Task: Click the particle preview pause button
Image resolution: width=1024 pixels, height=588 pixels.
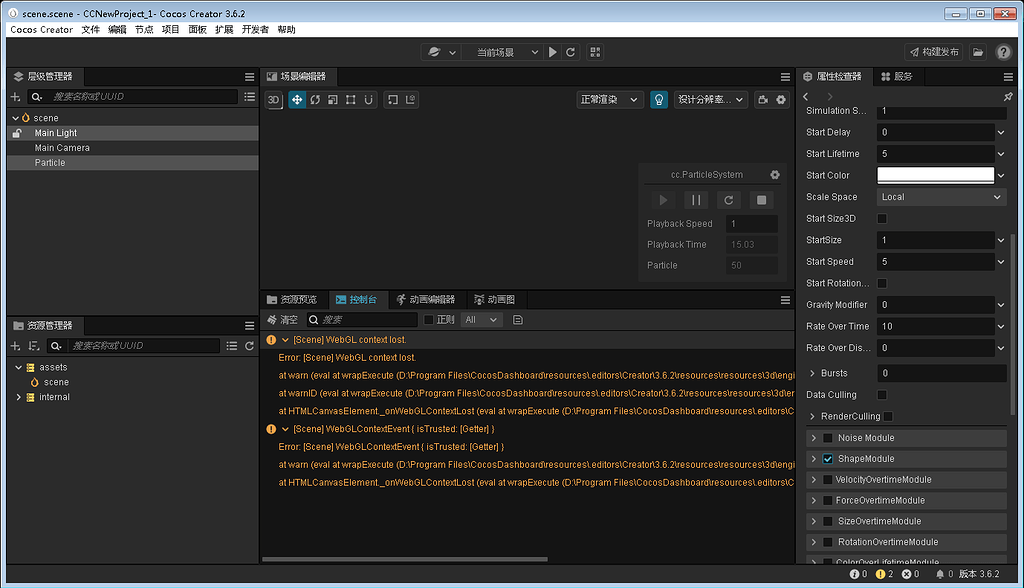Action: pos(697,200)
